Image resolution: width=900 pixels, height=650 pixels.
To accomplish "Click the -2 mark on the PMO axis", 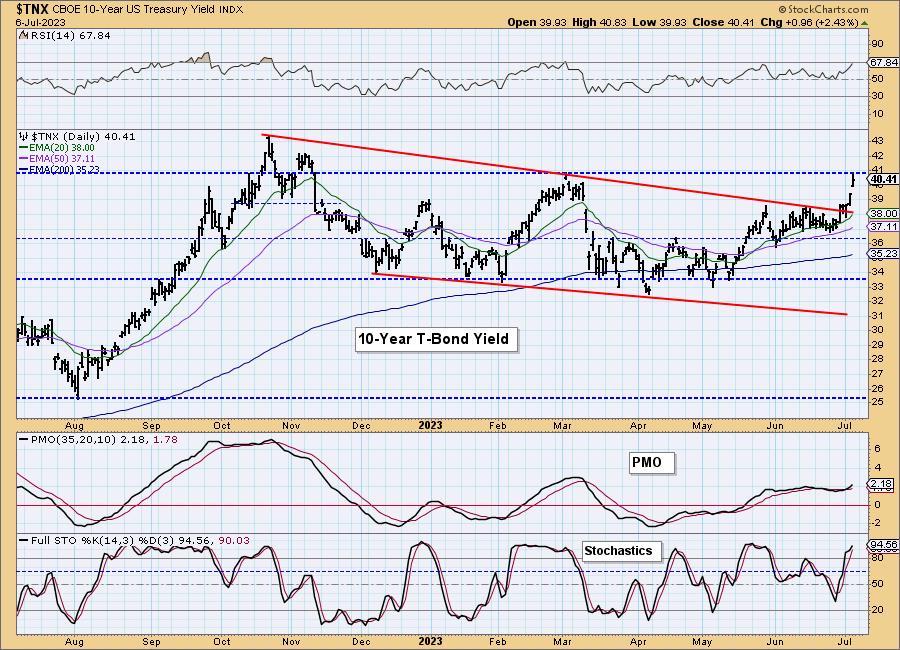I will click(876, 523).
